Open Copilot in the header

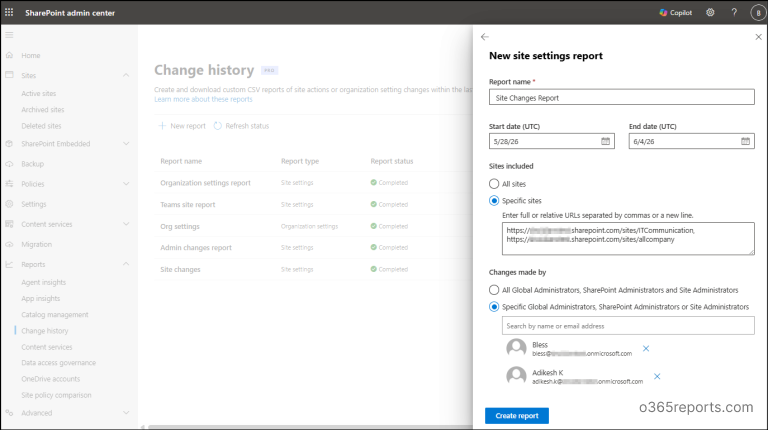click(x=675, y=13)
